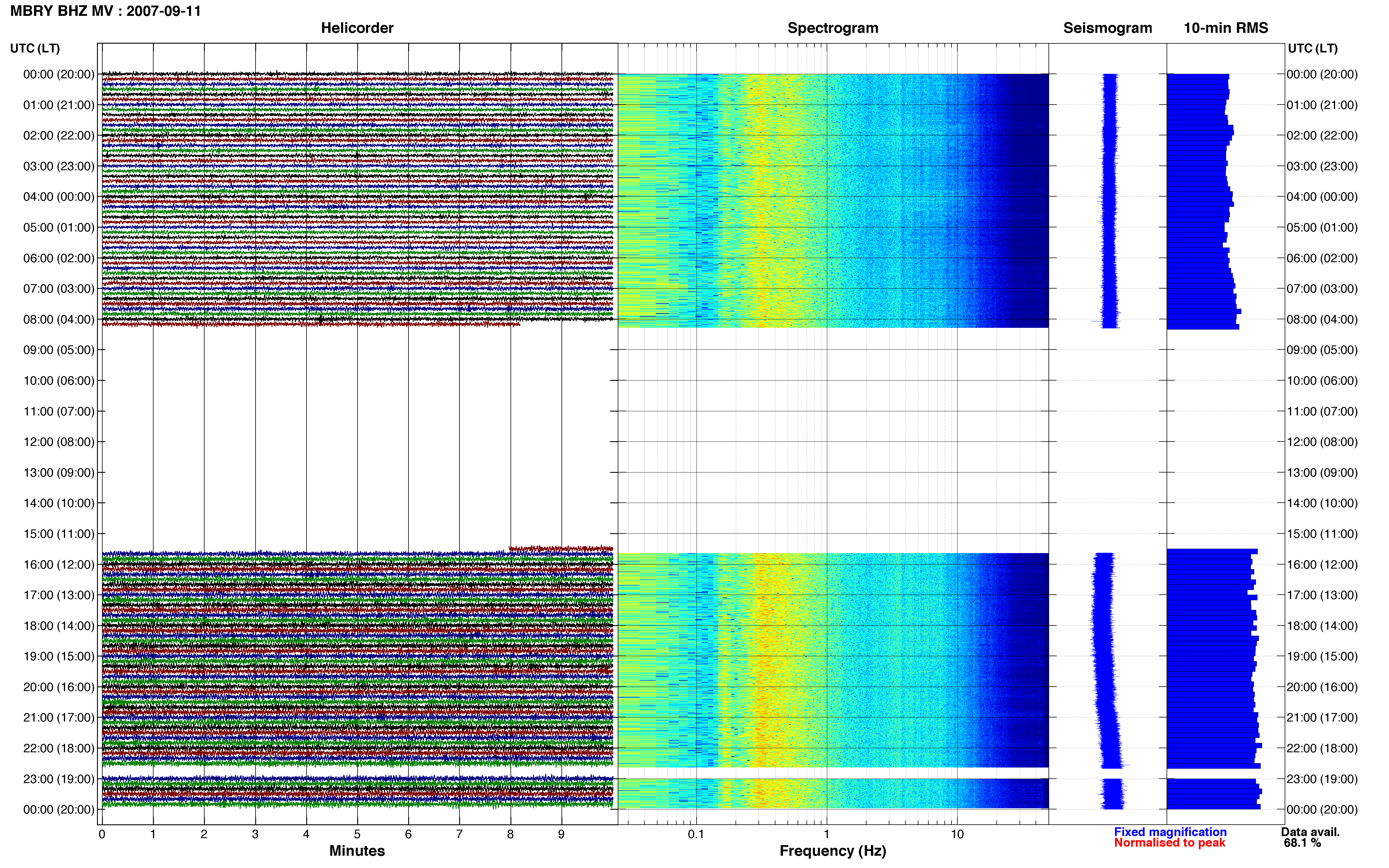Click RMS-side time label 09:00 (05:00)
This screenshot has height=868, width=1389.
coord(1322,350)
